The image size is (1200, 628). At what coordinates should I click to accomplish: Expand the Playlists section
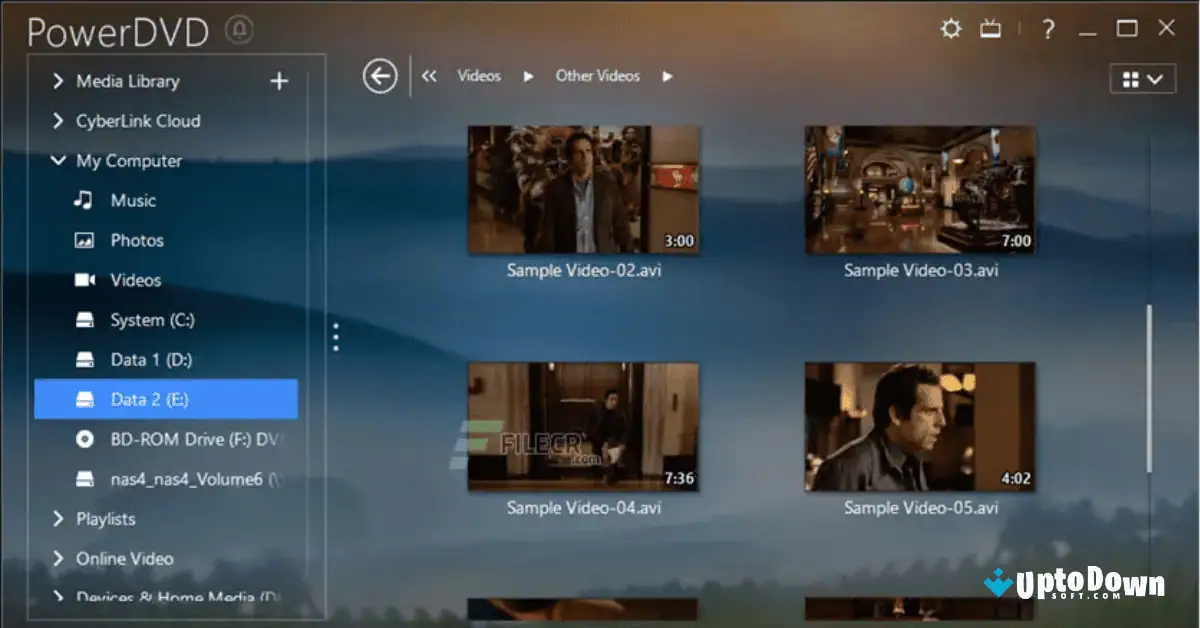58,518
